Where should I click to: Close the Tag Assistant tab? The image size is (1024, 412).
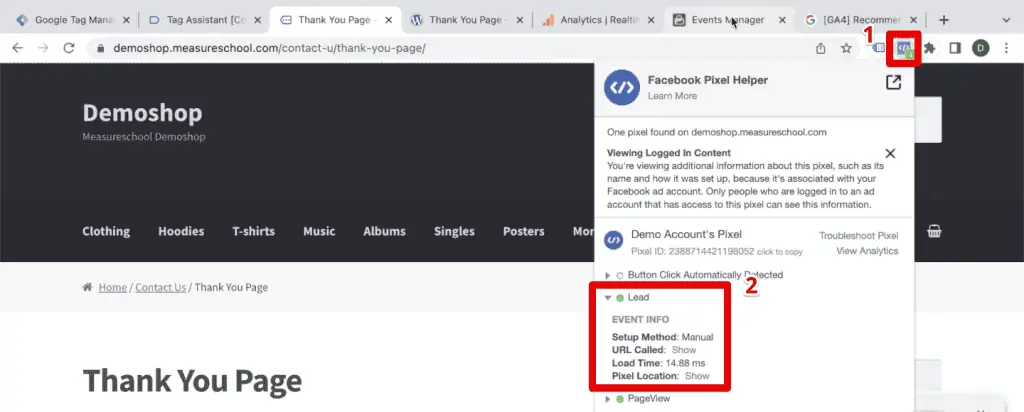[257, 20]
